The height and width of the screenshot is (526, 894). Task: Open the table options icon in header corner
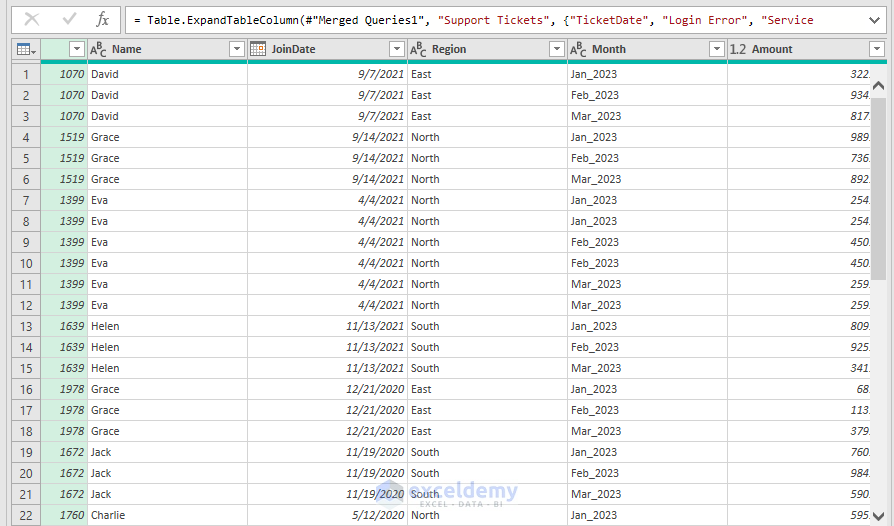[26, 50]
